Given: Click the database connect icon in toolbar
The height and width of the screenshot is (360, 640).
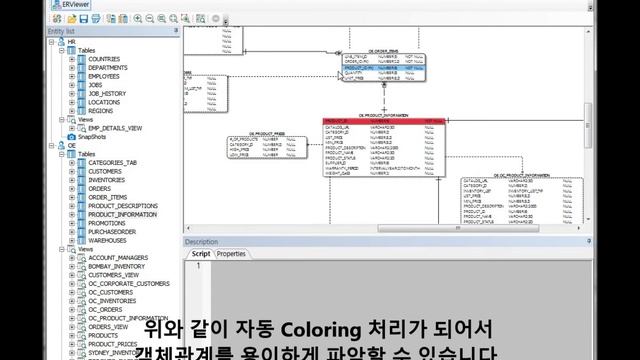Looking at the screenshot, I should point(57,18).
